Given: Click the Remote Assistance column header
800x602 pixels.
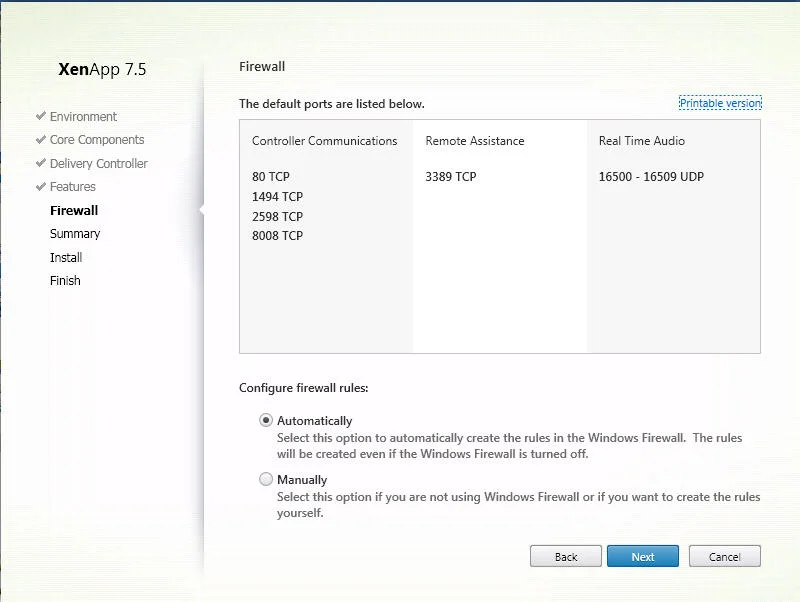Looking at the screenshot, I should pos(474,141).
